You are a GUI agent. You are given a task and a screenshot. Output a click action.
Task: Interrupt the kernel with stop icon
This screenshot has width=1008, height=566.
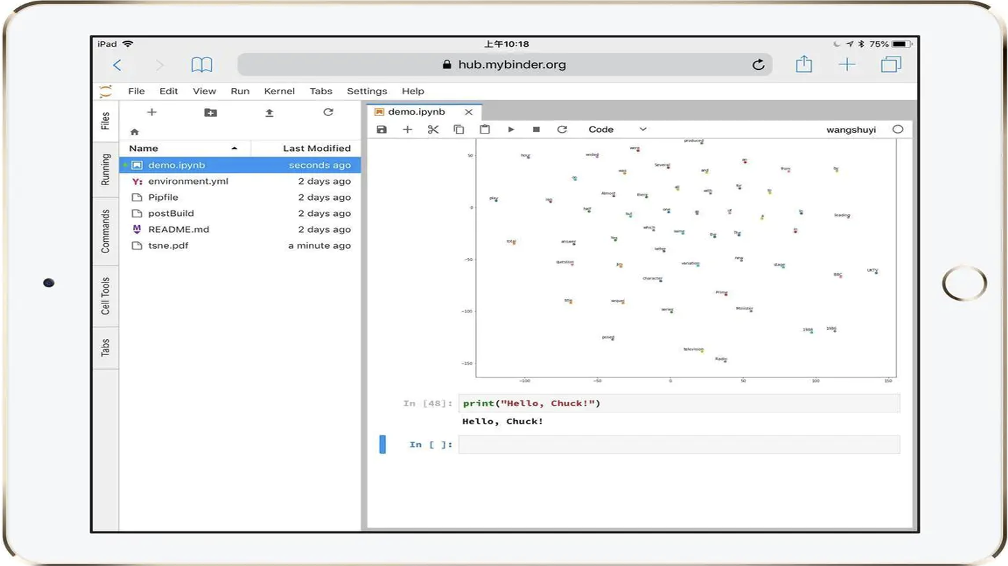[536, 129]
